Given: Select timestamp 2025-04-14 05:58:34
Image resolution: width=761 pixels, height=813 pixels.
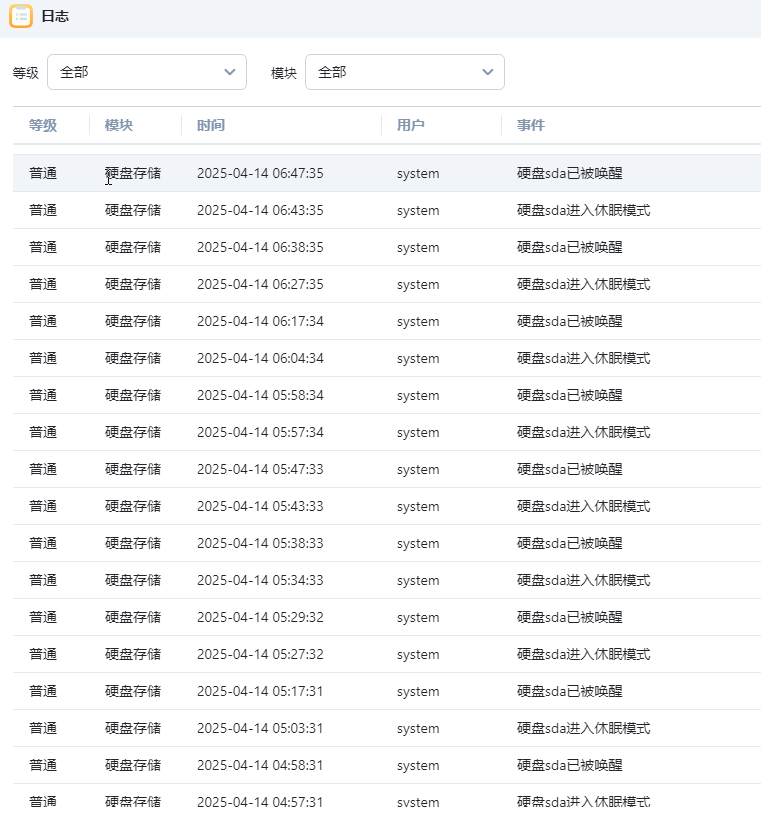Looking at the screenshot, I should point(260,395).
